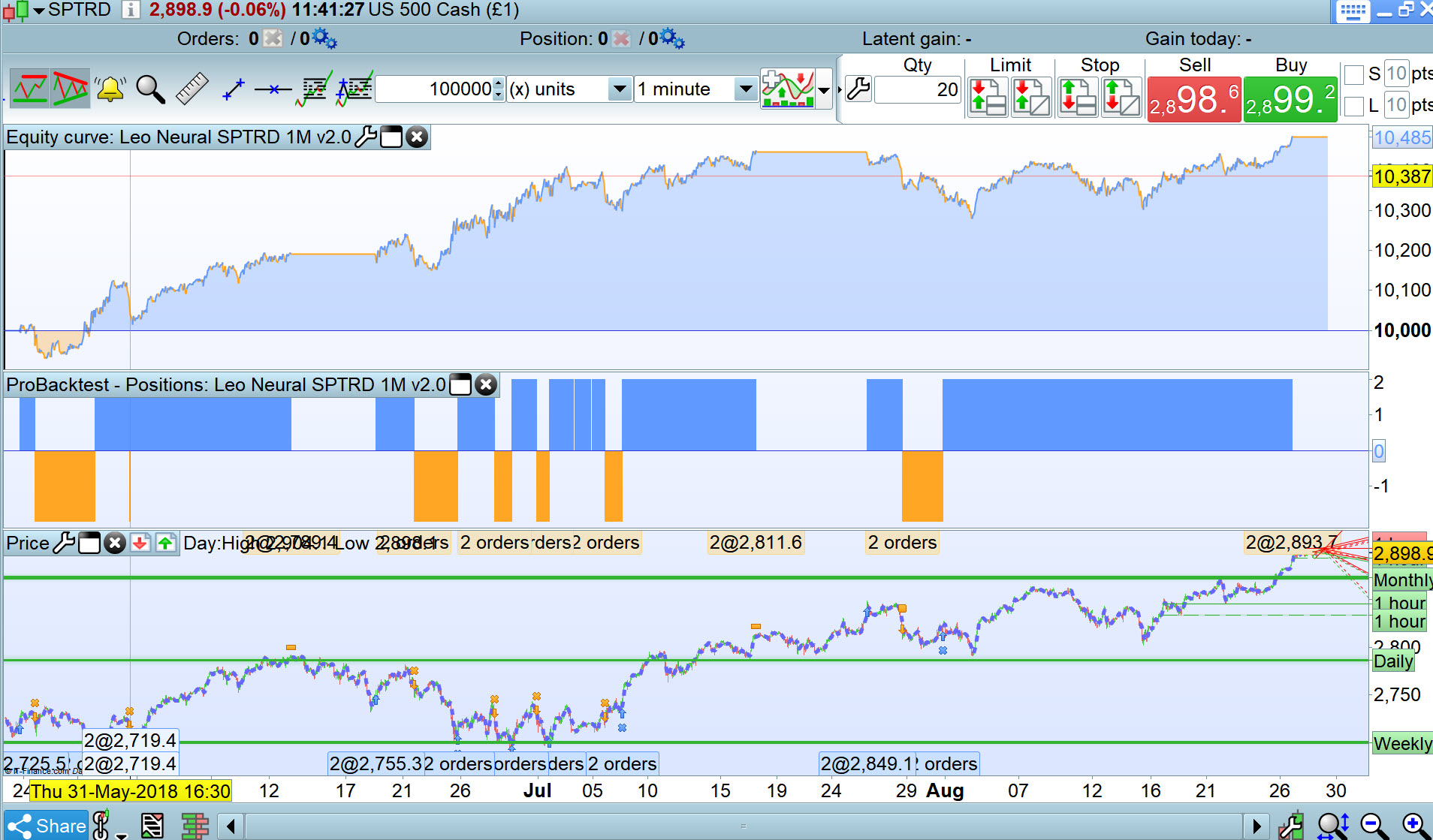
Task: Open Equity curve wrench settings
Action: [366, 137]
